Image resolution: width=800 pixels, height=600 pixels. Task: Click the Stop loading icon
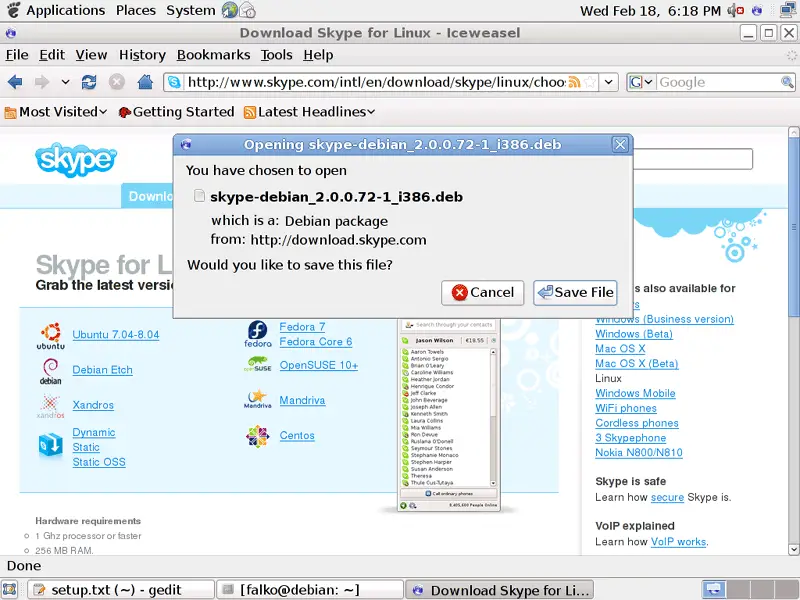pyautogui.click(x=117, y=82)
